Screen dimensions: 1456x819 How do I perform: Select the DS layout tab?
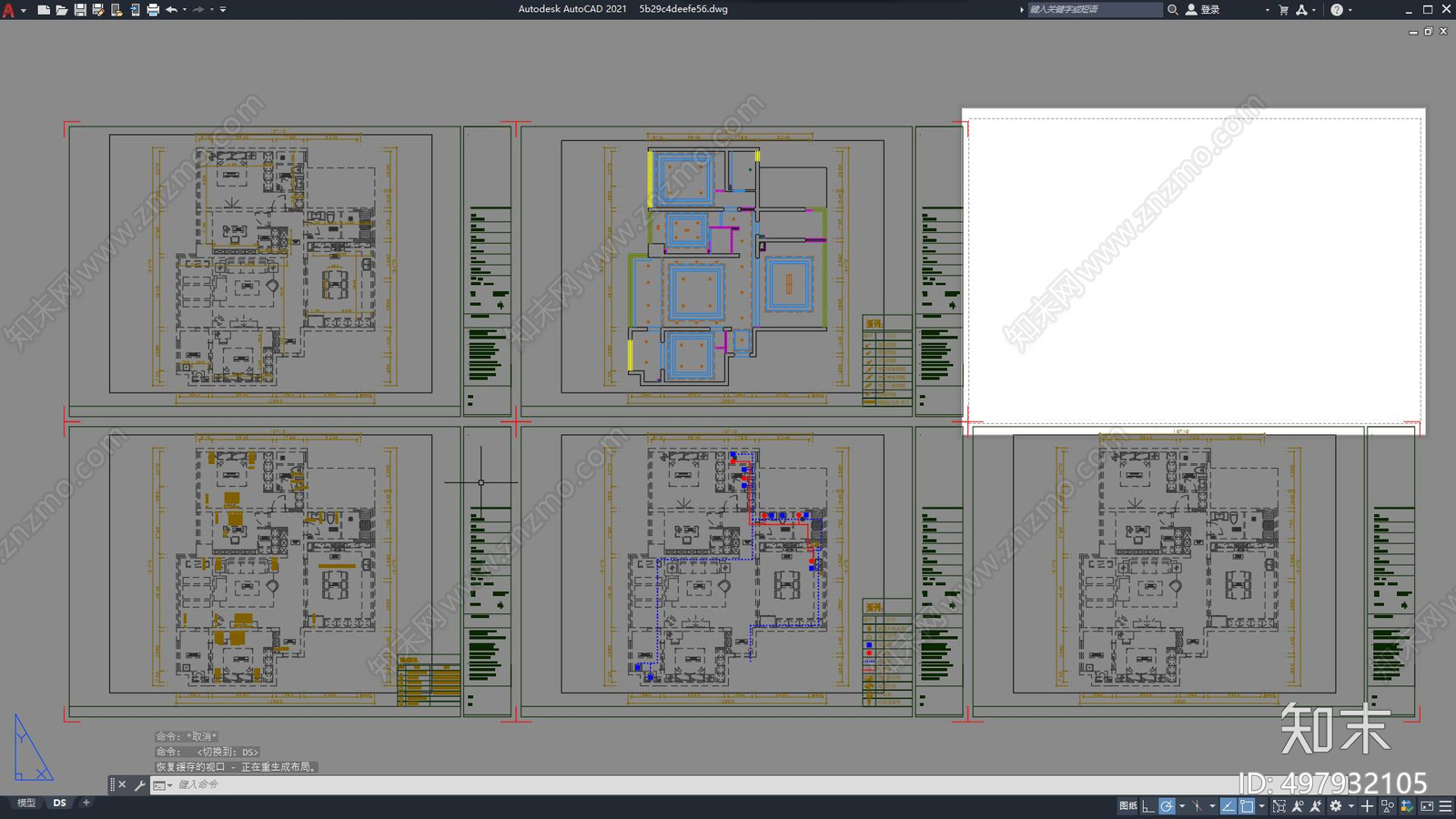(x=60, y=803)
